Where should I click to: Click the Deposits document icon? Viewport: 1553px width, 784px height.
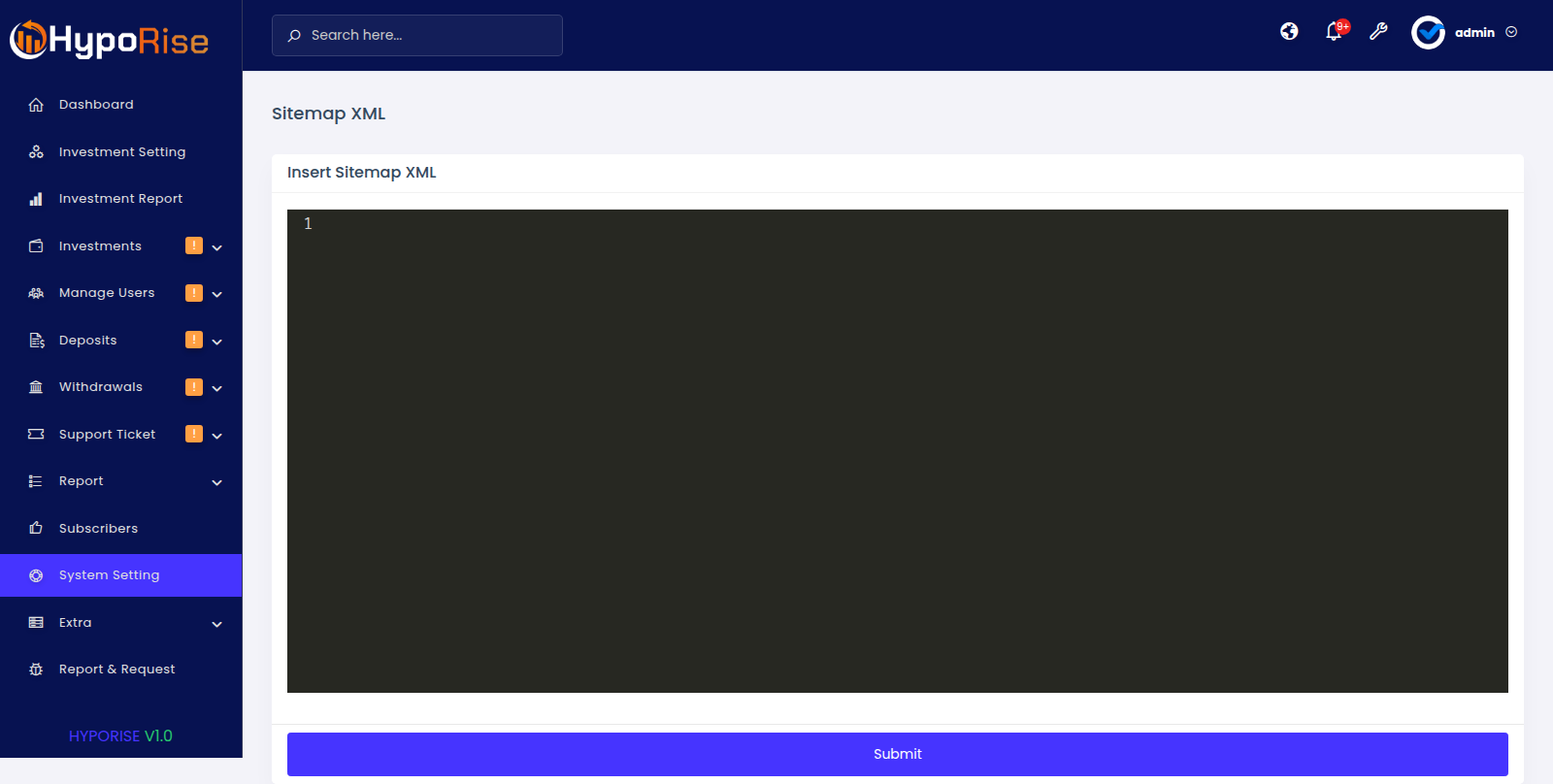36,341
